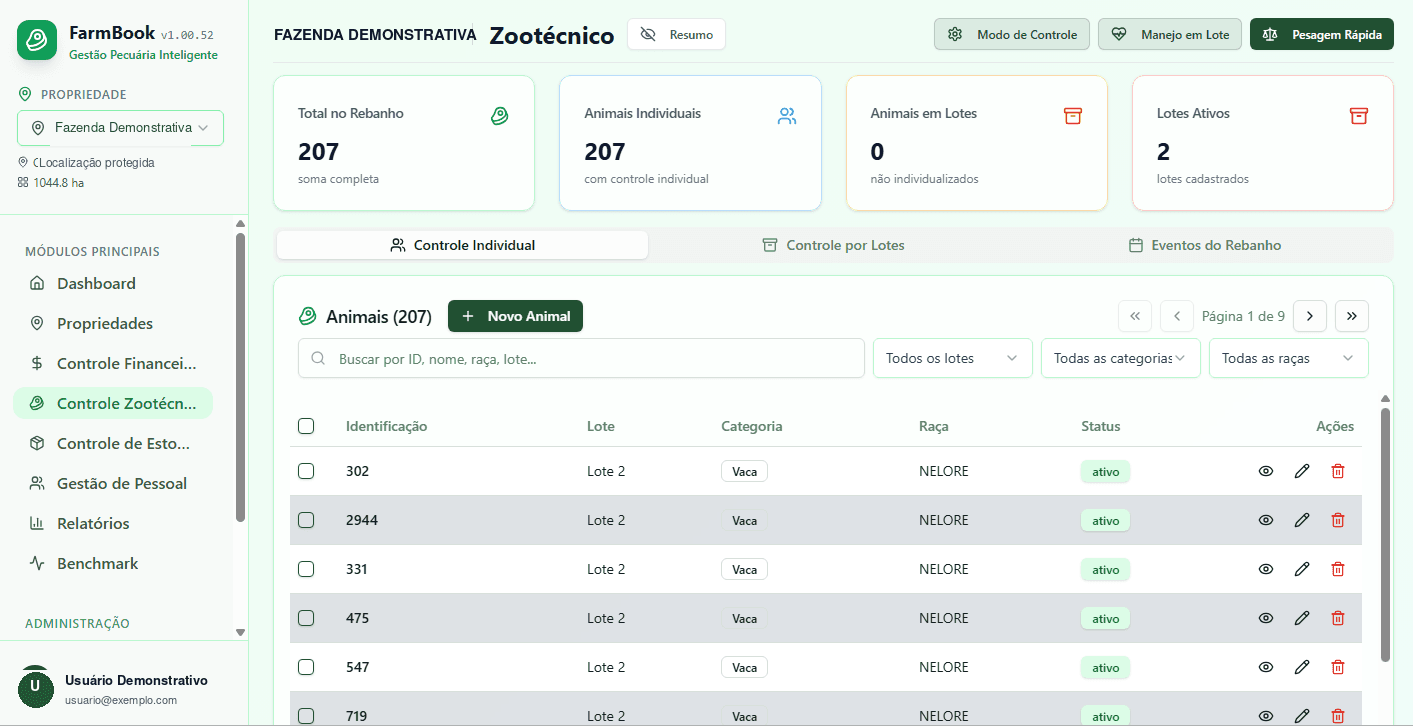Click the Lotes Ativos archive icon
1413x726 pixels.
point(1359,116)
